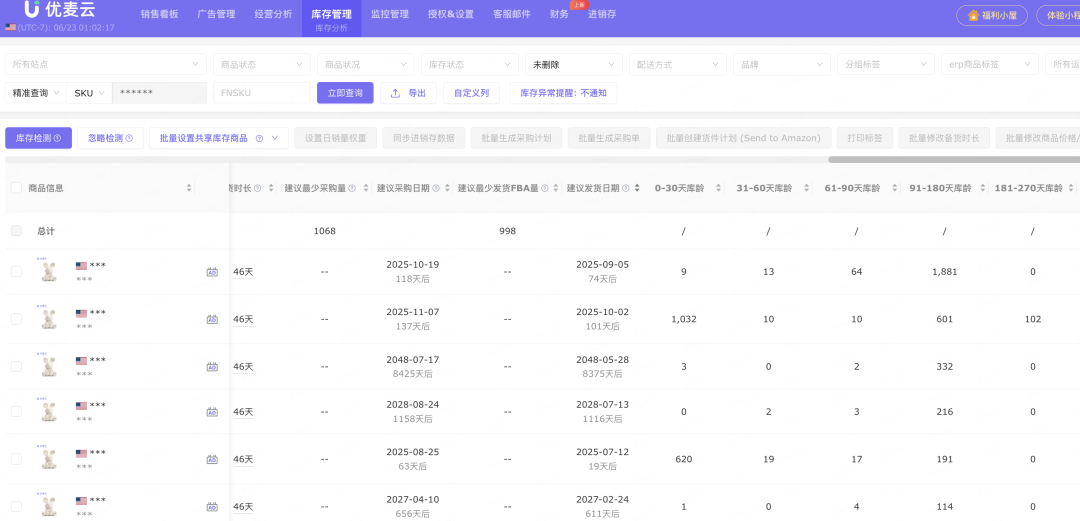
Task: Open the 精准查询 match-type dropdown
Action: pos(36,93)
